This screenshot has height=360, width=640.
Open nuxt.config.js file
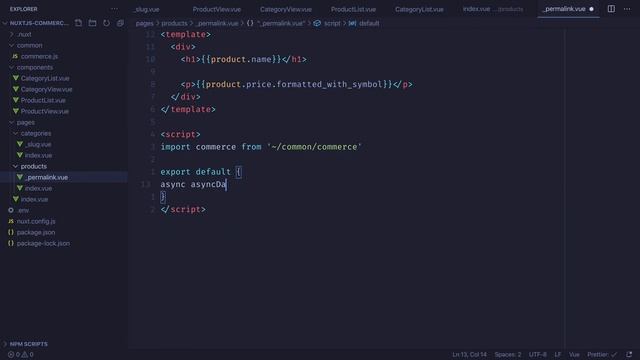(x=36, y=222)
